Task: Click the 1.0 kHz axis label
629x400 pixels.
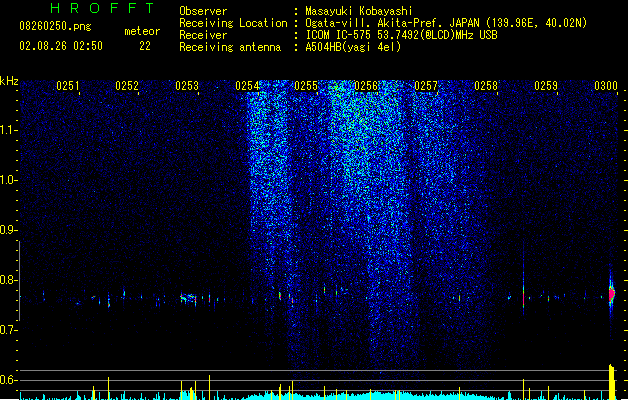Action: [8, 180]
